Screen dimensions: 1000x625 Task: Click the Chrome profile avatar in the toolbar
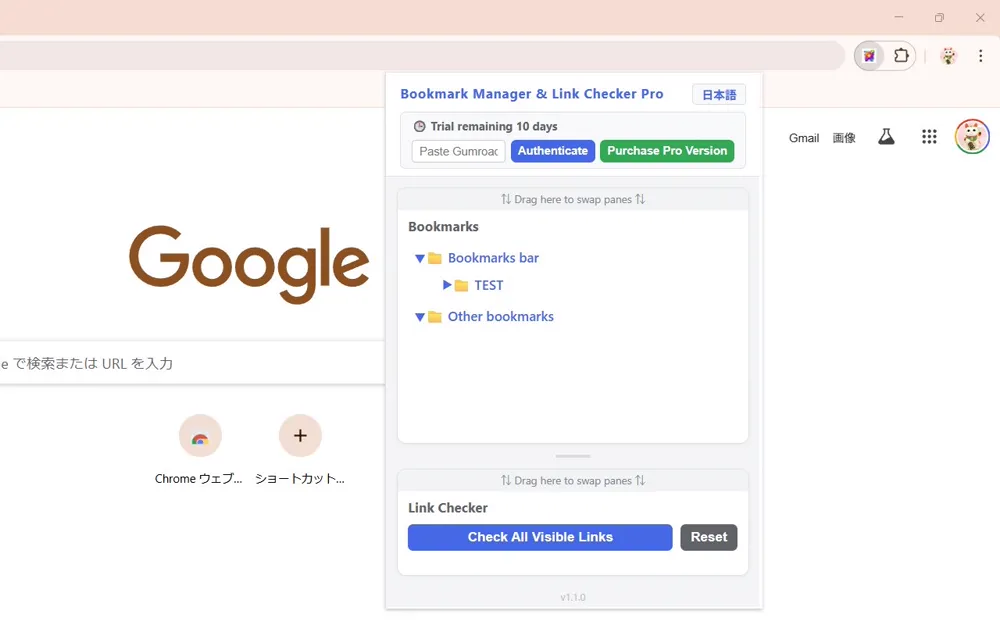click(946, 55)
